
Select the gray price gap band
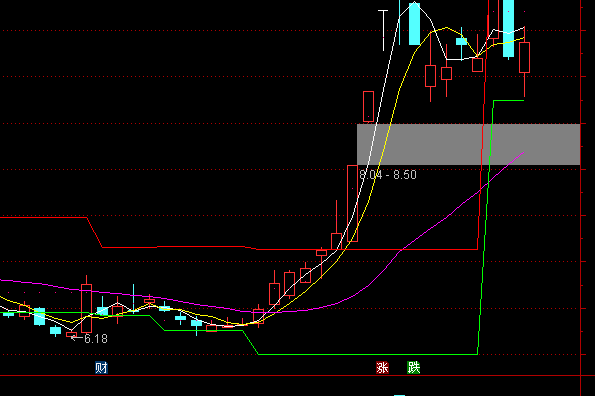469,144
